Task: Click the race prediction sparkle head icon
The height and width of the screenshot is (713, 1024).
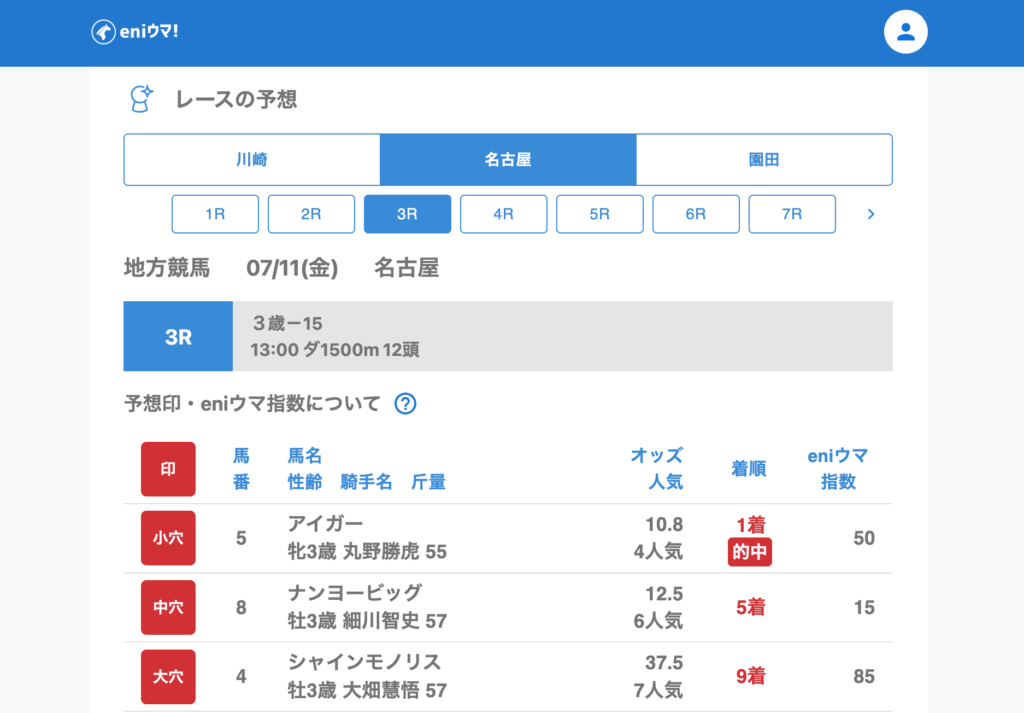Action: 141,99
